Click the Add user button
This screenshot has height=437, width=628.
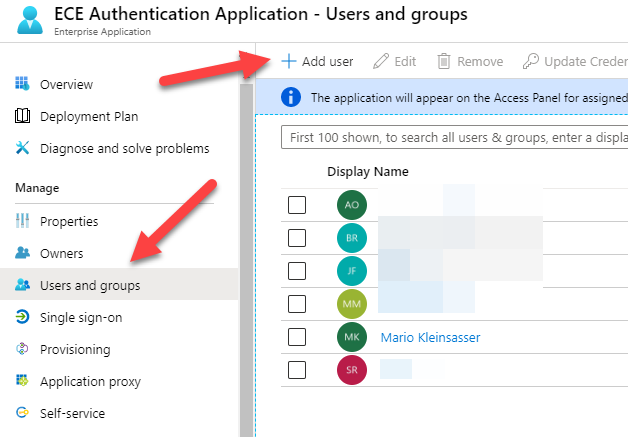(317, 61)
